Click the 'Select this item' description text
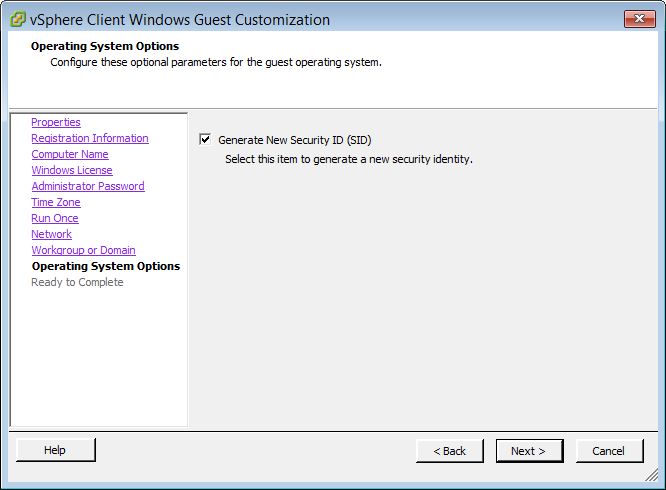Screen dimensions: 666x490 [x=348, y=159]
